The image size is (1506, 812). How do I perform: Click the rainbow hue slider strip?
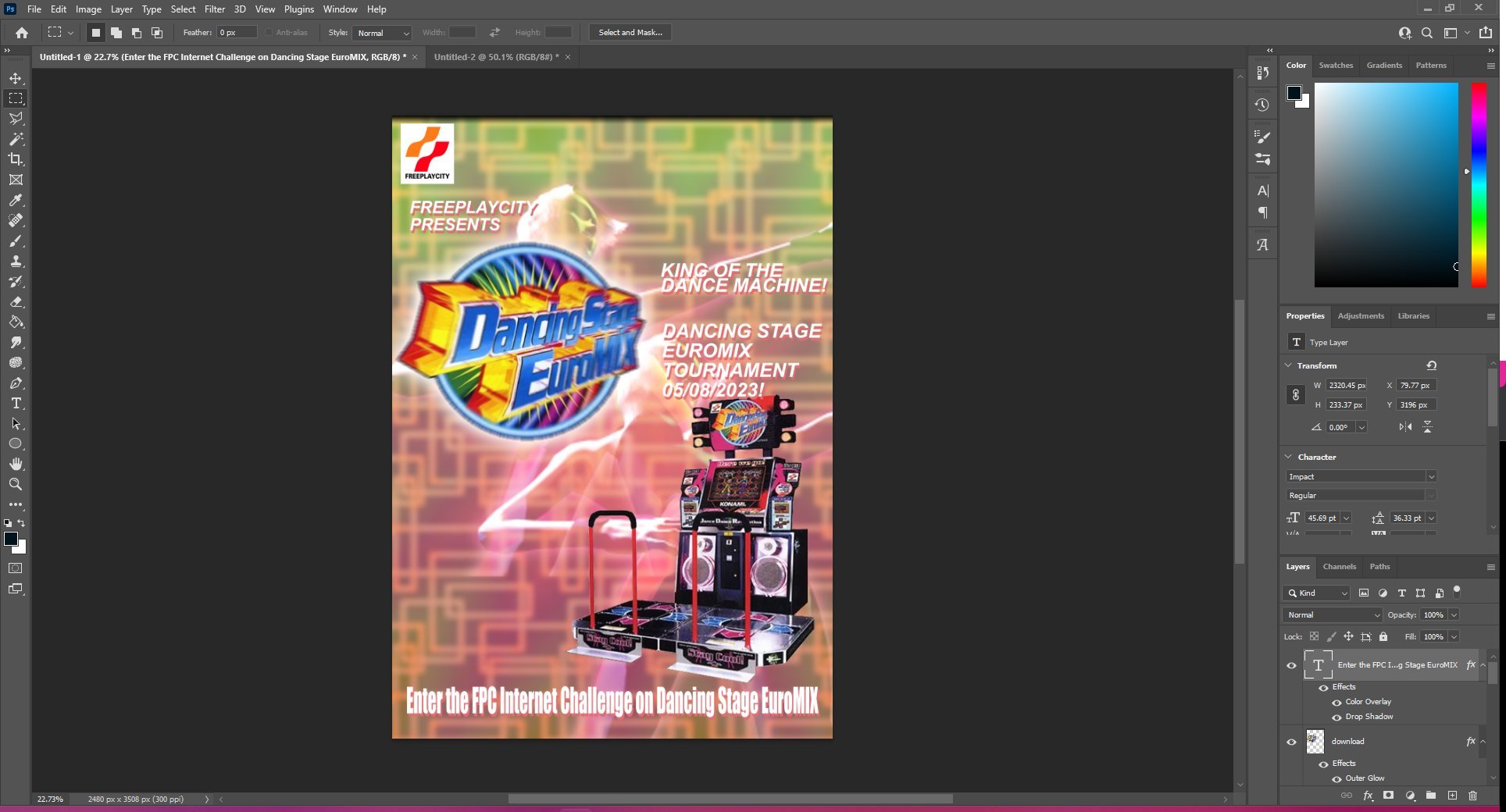tap(1479, 184)
